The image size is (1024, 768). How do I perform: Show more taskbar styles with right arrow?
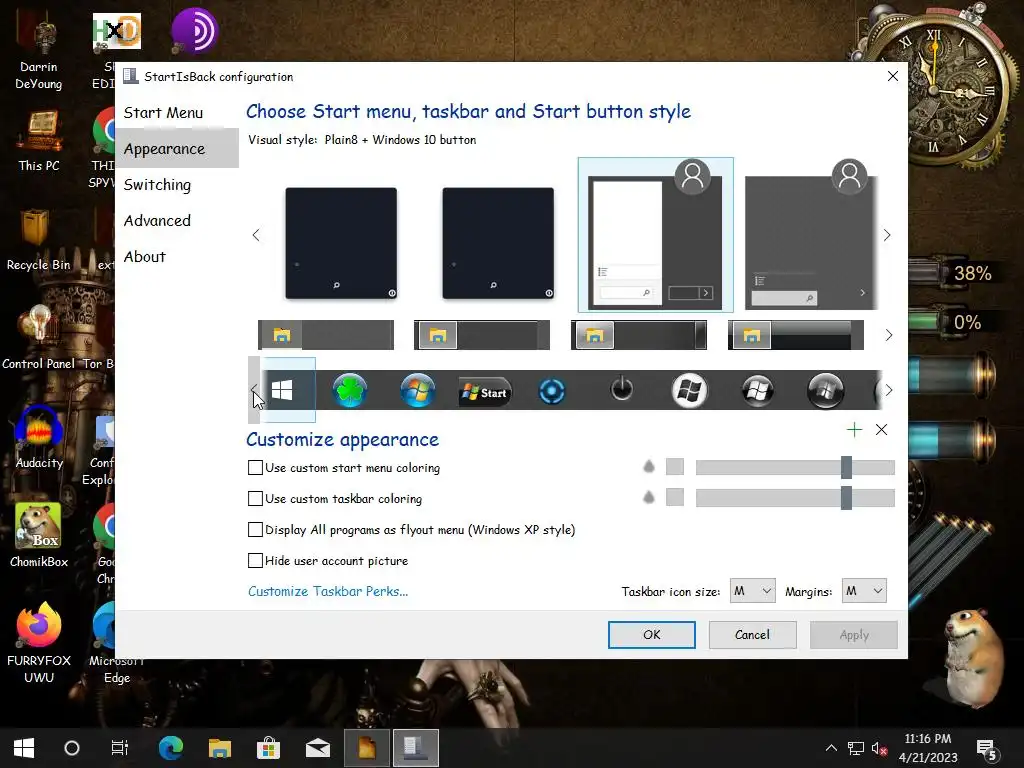tap(888, 335)
